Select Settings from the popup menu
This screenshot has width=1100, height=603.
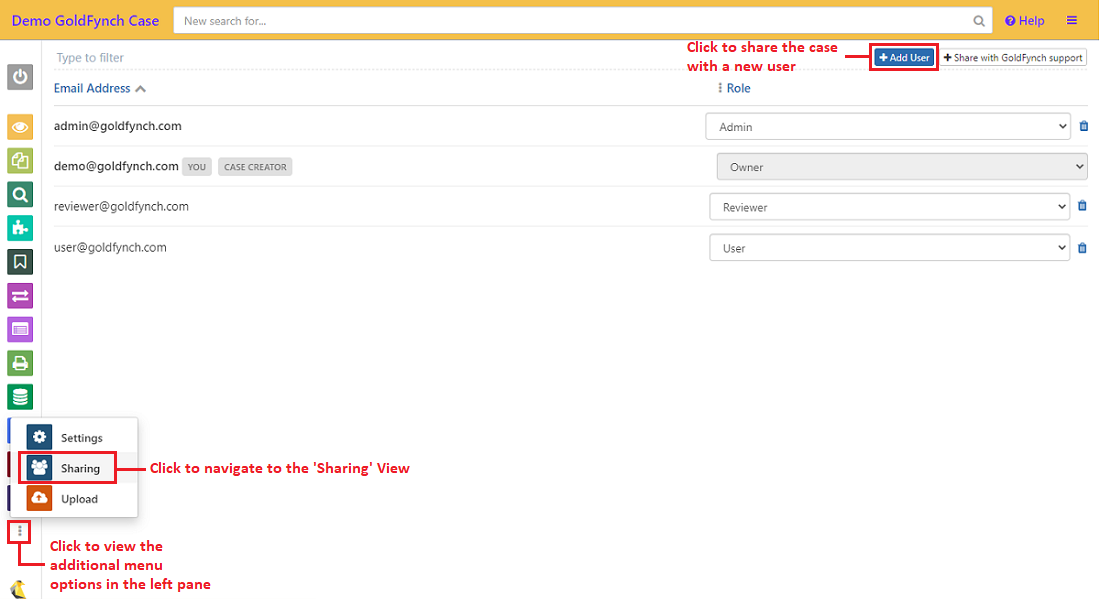(81, 438)
